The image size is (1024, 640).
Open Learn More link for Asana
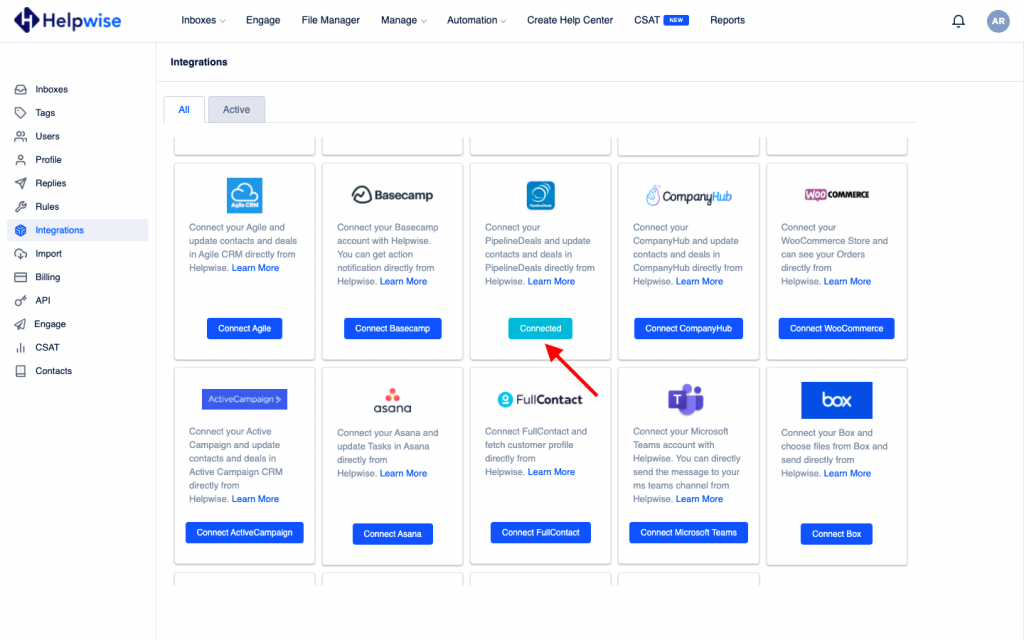[x=404, y=473]
